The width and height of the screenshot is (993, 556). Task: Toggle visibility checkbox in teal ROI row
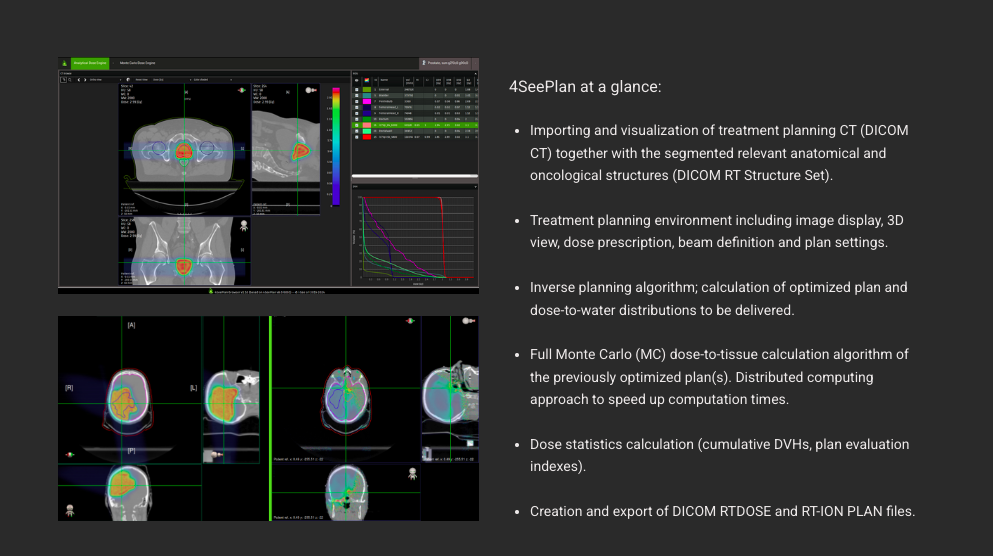[357, 96]
